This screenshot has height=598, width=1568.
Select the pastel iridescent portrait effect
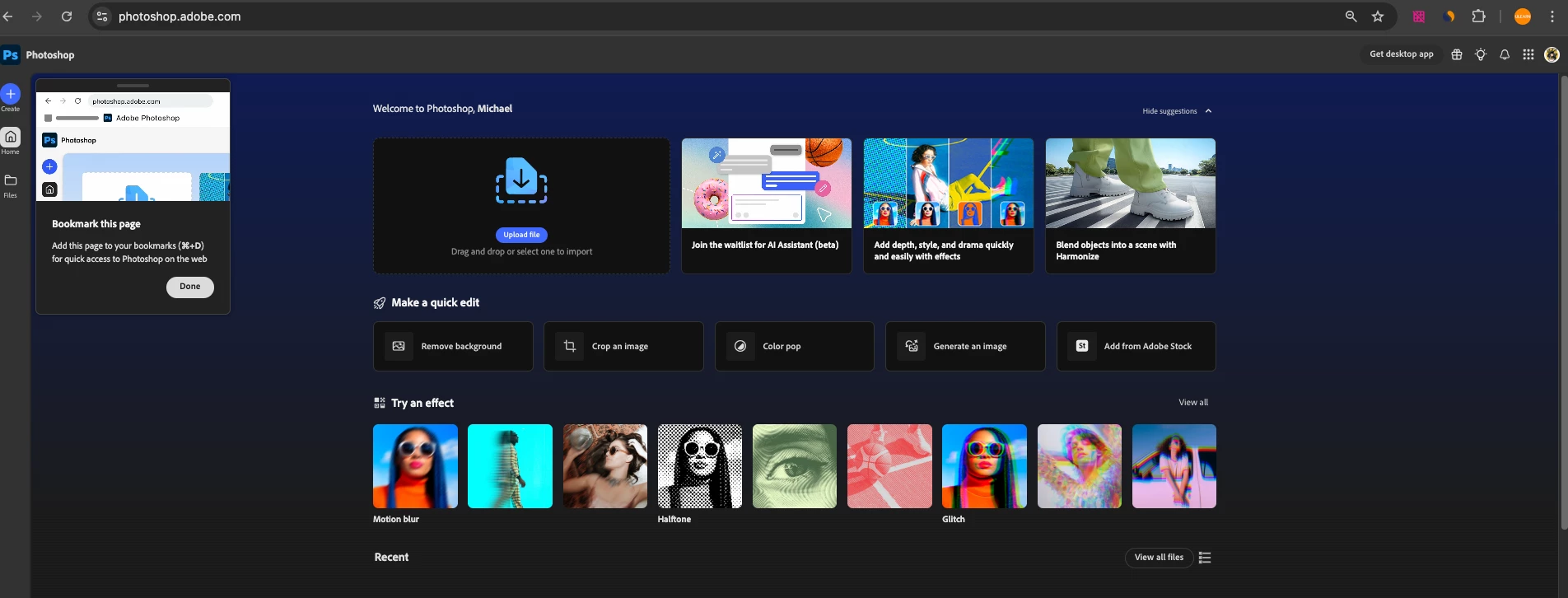[1080, 466]
